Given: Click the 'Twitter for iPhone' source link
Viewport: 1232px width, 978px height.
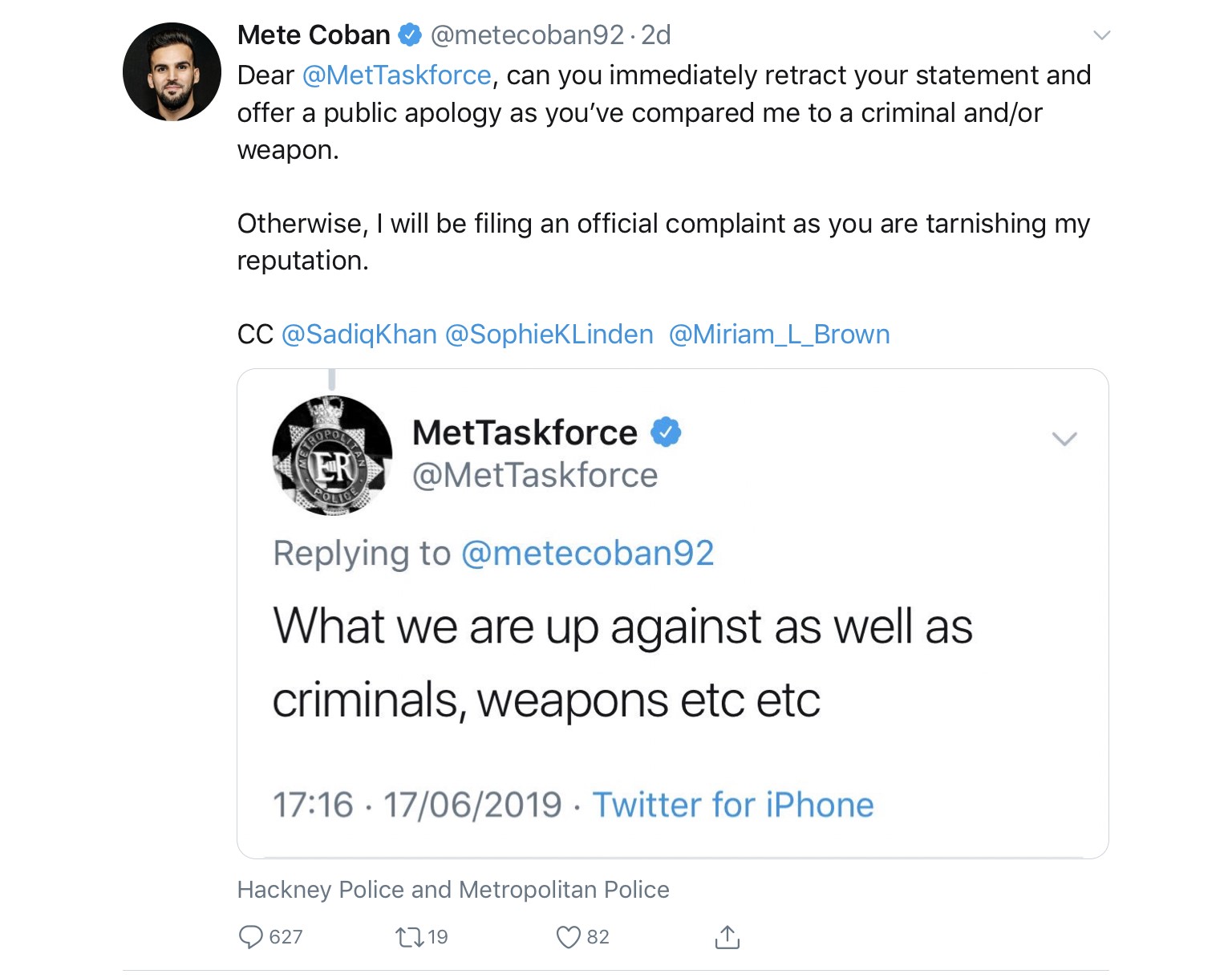Looking at the screenshot, I should coord(732,805).
